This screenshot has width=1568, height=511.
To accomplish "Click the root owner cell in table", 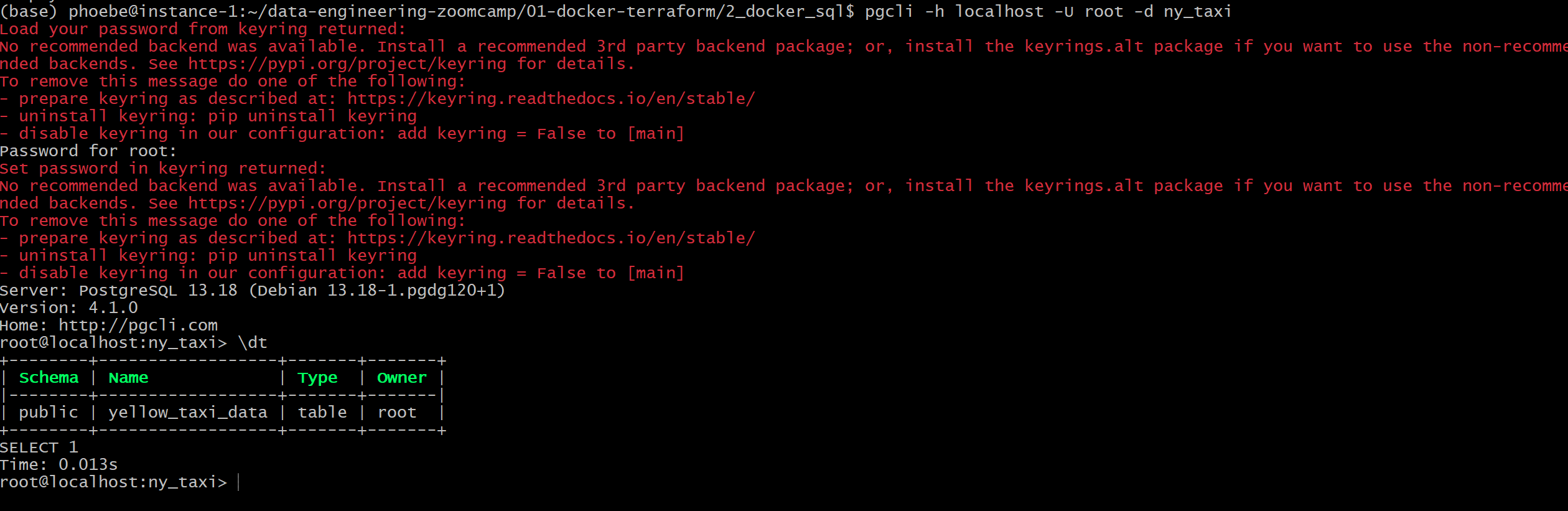I will [397, 413].
